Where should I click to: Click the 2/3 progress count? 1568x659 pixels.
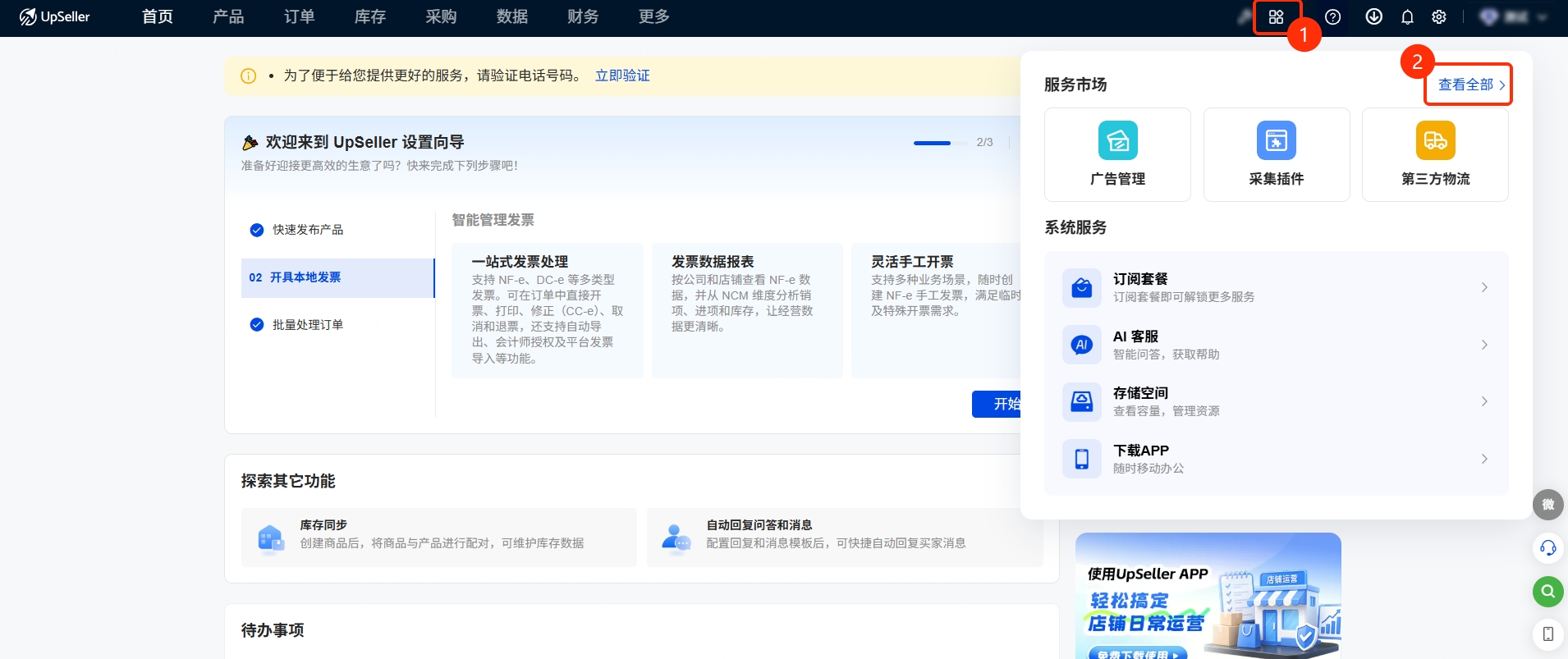pyautogui.click(x=984, y=143)
